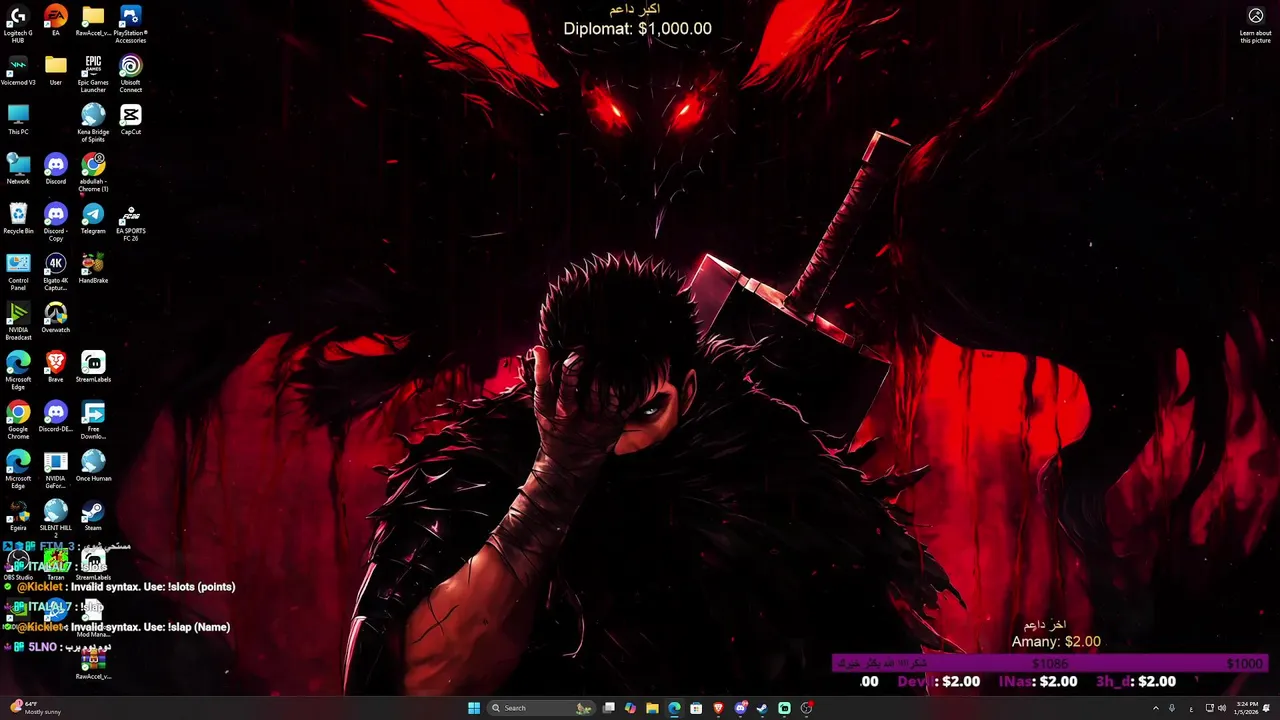Click the Amany: $2.00 overlay text

point(1056,641)
